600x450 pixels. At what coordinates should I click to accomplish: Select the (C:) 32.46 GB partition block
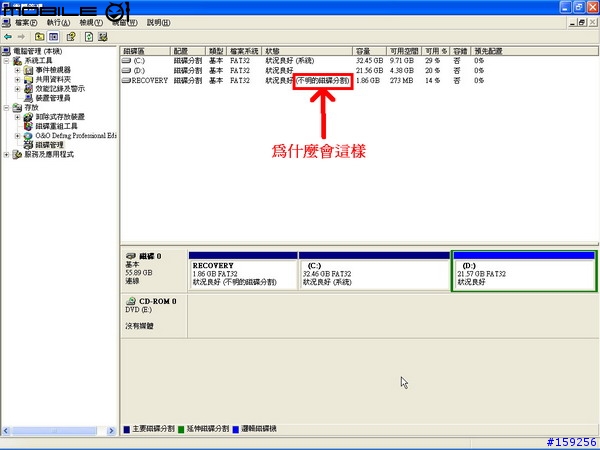point(374,271)
